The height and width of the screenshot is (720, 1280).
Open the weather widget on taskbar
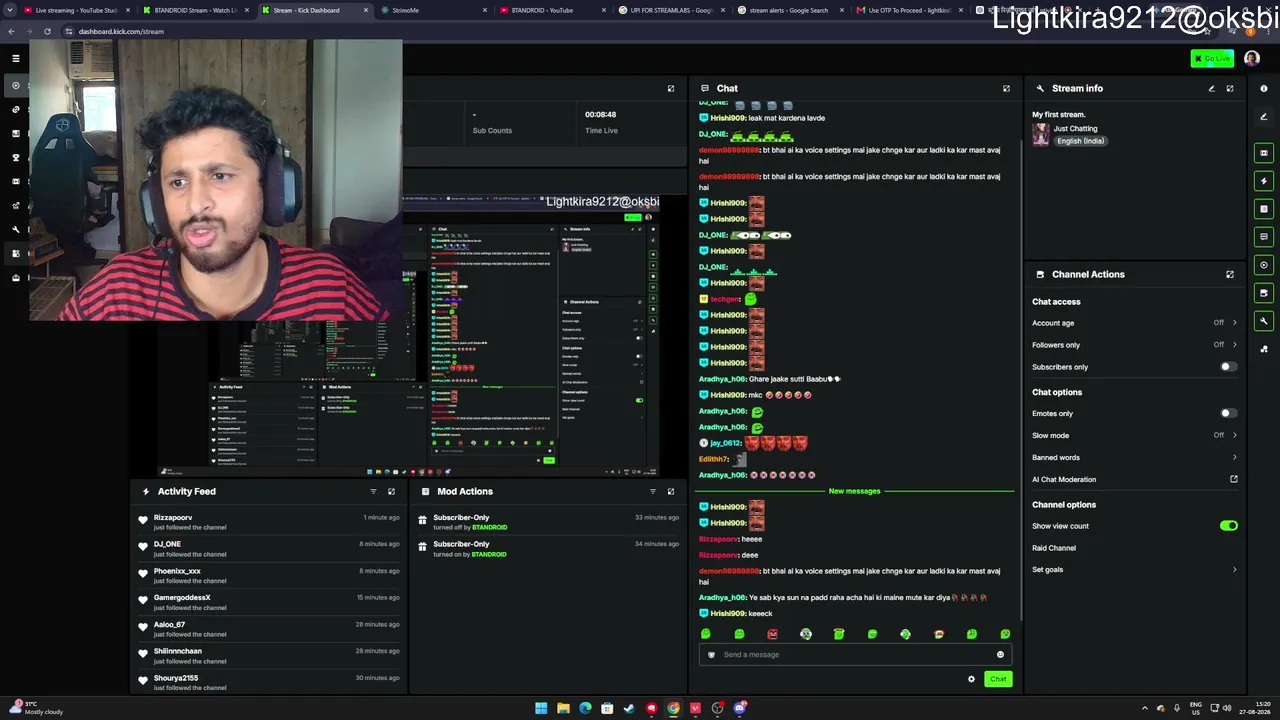(x=35, y=708)
